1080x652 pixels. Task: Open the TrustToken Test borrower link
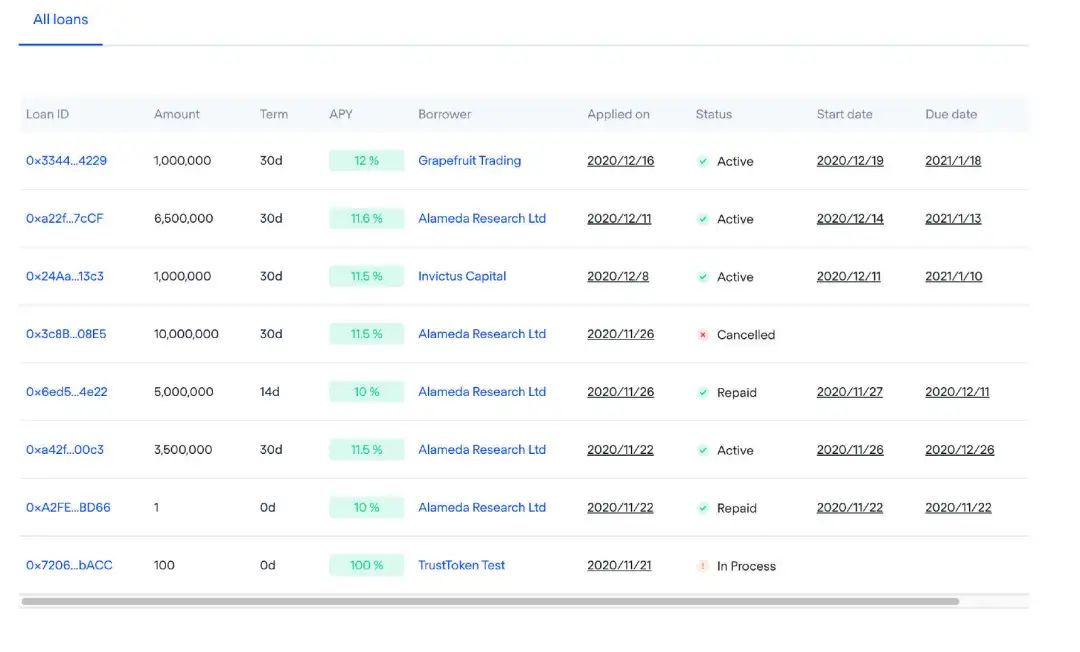pyautogui.click(x=461, y=565)
